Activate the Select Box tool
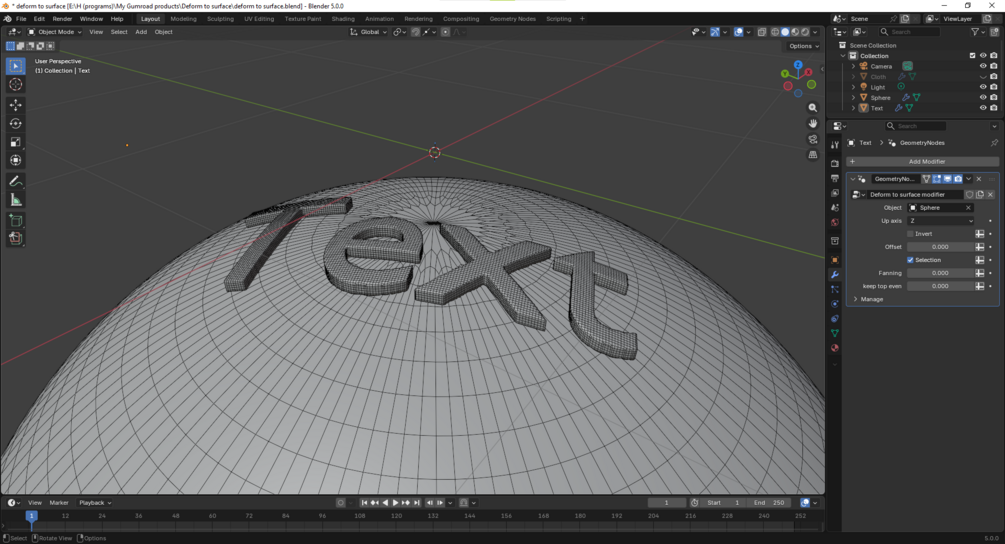 (16, 66)
